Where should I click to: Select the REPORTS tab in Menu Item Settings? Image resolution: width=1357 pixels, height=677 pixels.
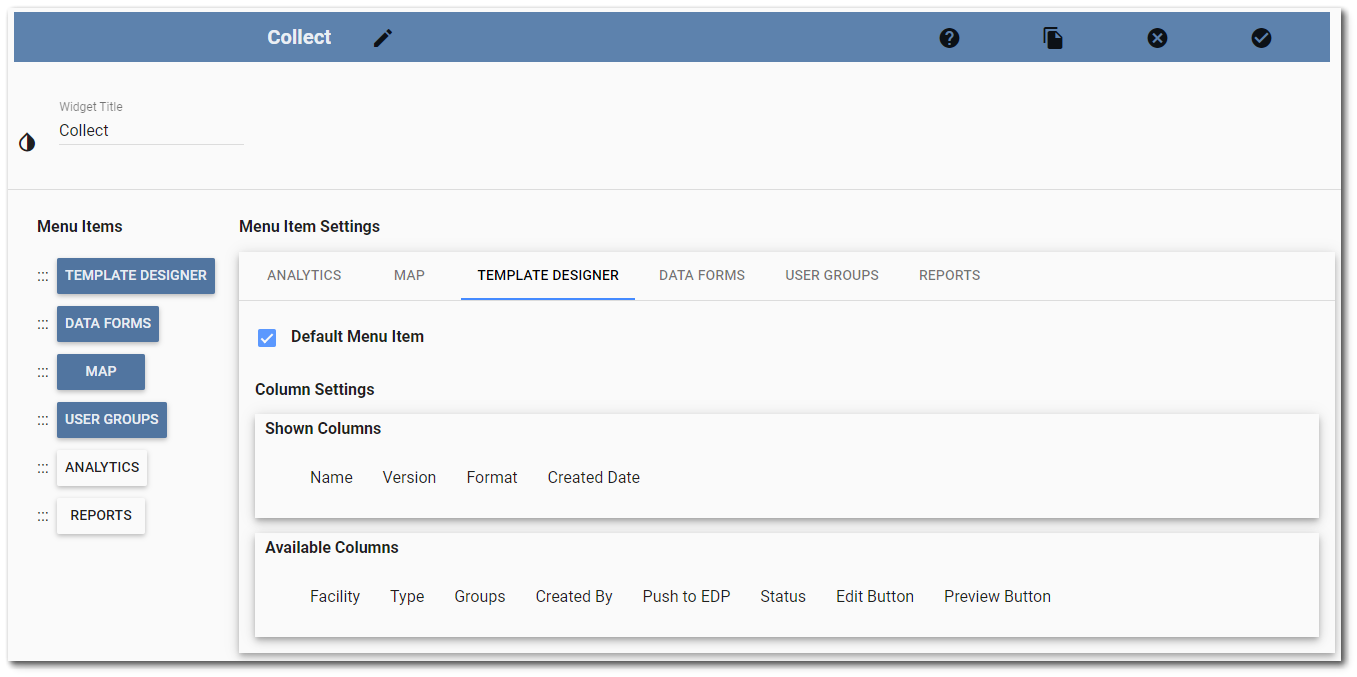(x=948, y=275)
